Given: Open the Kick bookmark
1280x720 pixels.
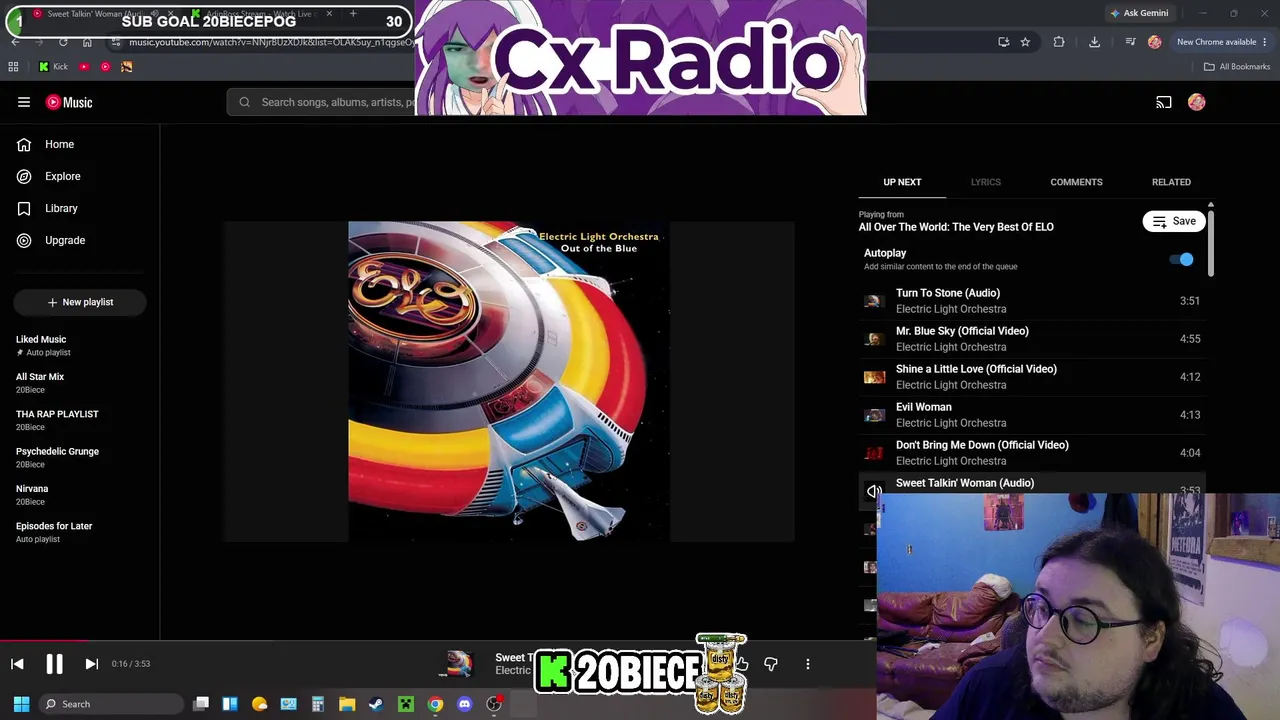Looking at the screenshot, I should 53,67.
